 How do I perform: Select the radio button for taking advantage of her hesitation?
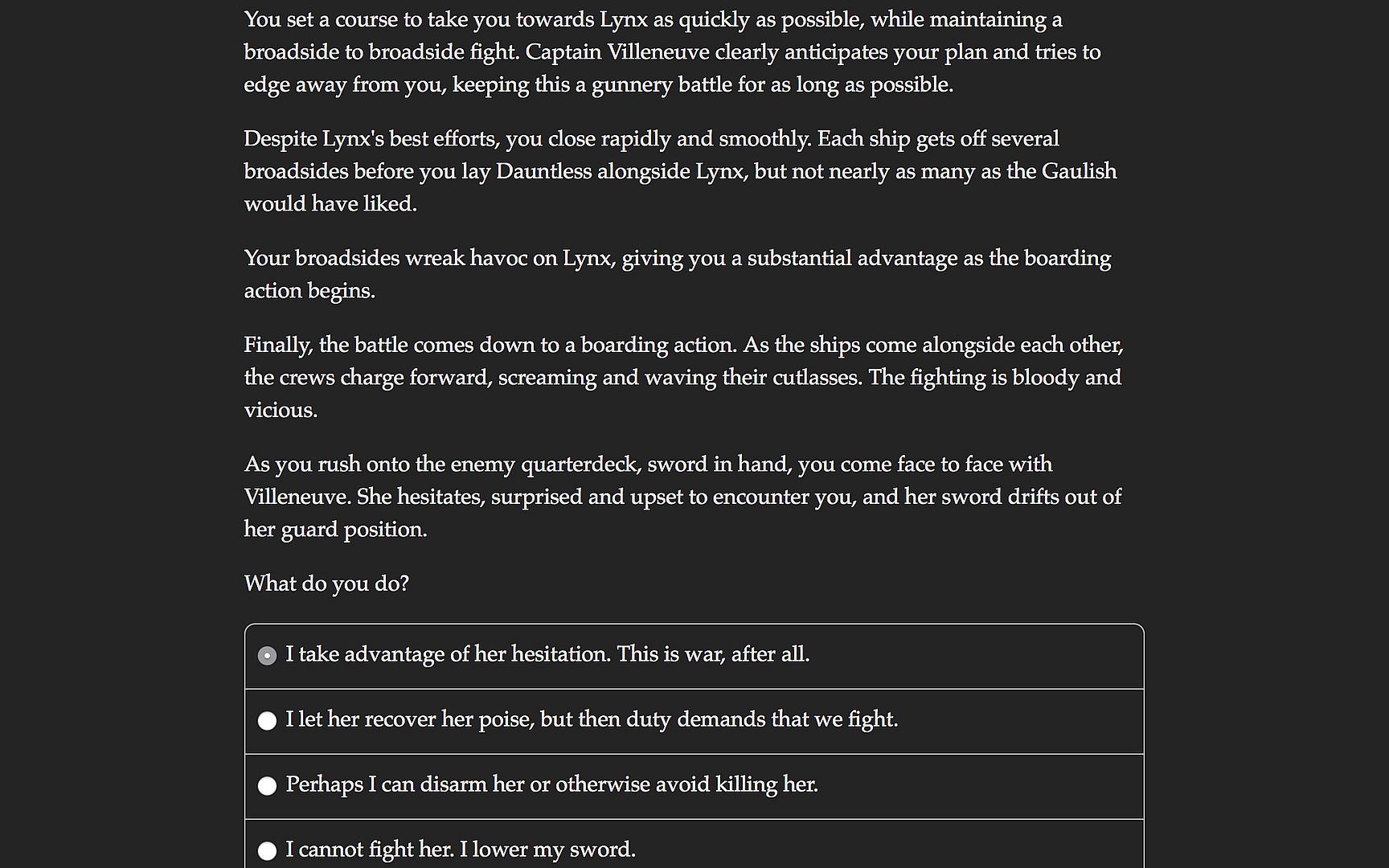[267, 656]
